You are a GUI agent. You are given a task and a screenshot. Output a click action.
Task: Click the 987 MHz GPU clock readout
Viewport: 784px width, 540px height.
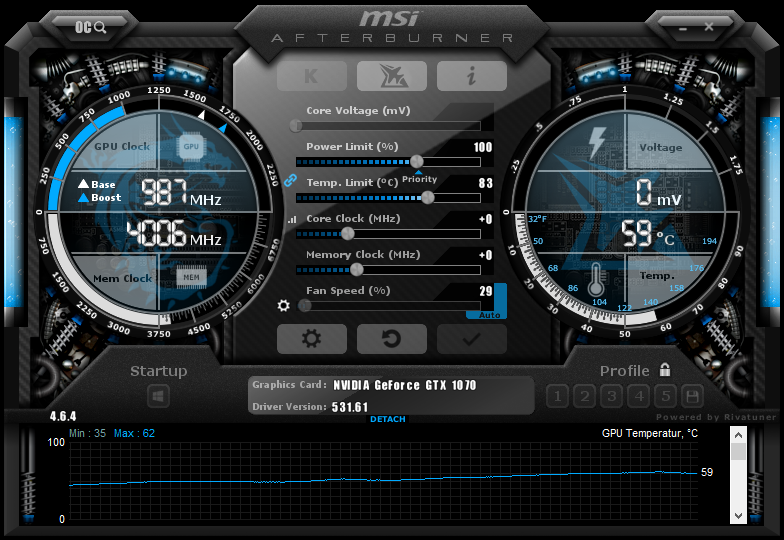click(x=181, y=193)
